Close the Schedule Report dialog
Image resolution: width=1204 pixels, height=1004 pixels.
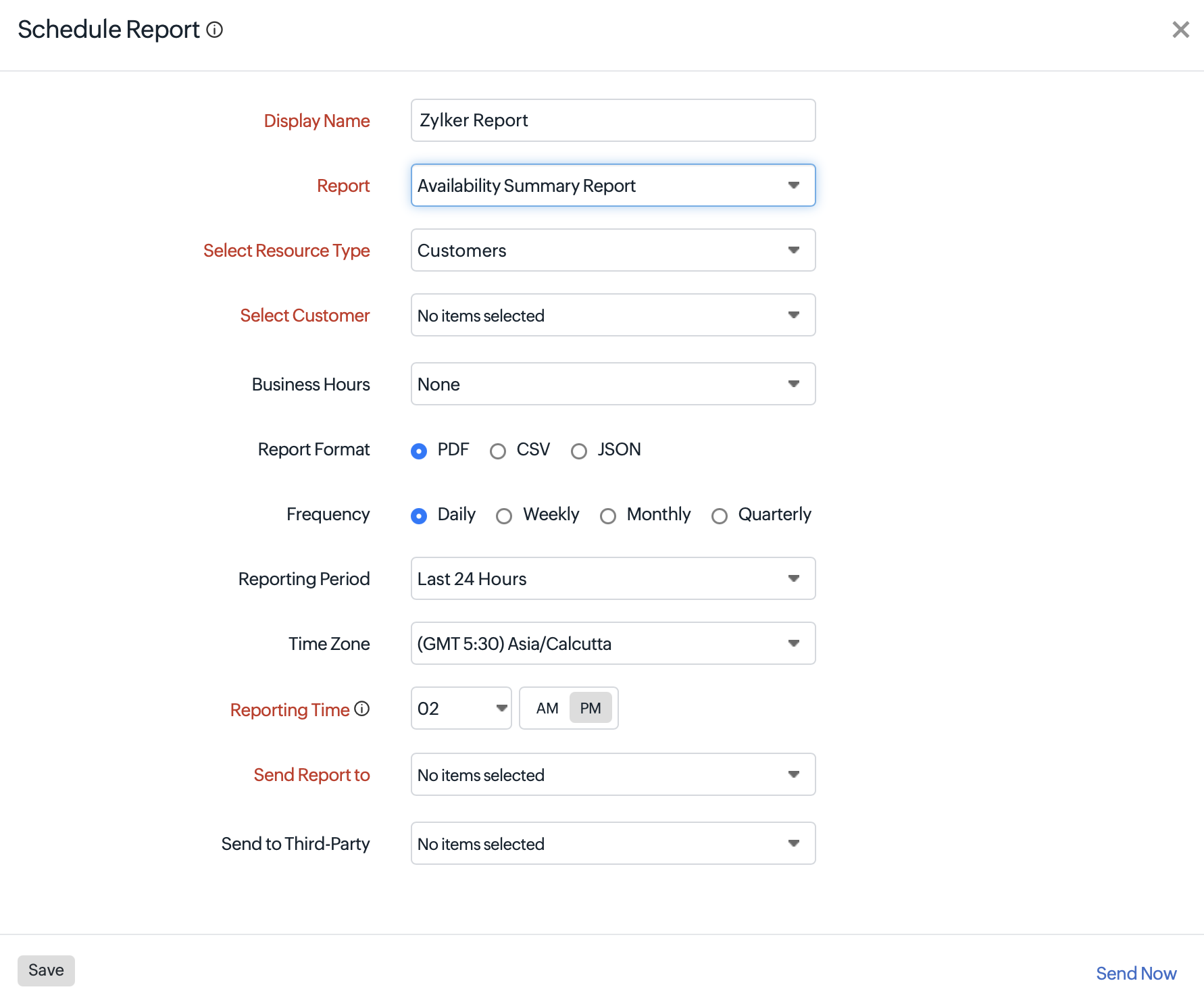click(x=1180, y=30)
